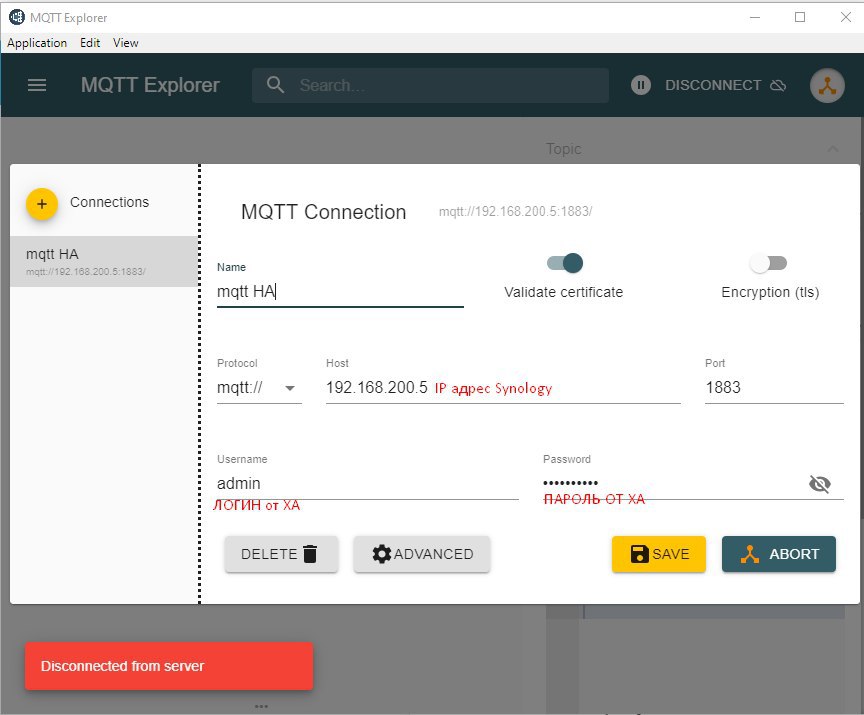Open the Edit menu

[x=90, y=43]
